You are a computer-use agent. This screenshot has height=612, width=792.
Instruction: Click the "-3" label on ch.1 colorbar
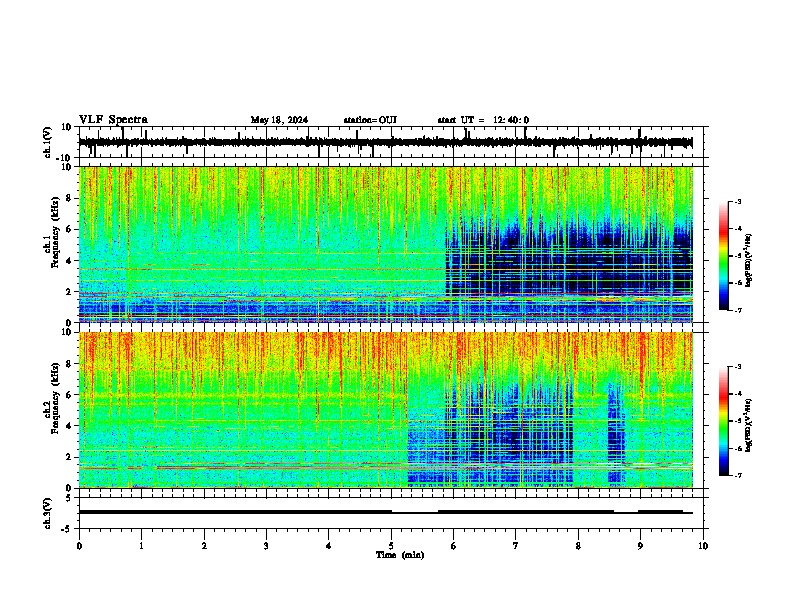click(738, 202)
